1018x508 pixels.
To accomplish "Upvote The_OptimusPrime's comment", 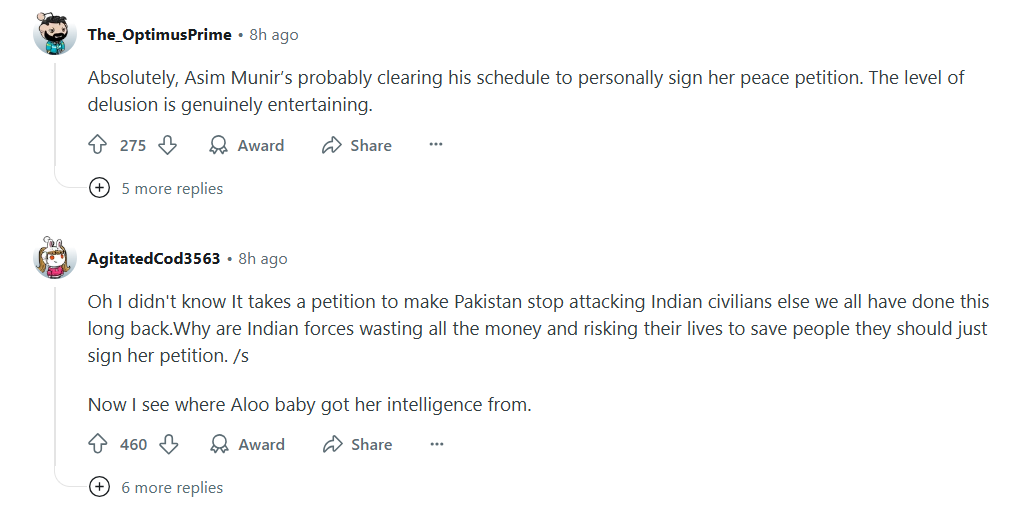I will click(98, 145).
